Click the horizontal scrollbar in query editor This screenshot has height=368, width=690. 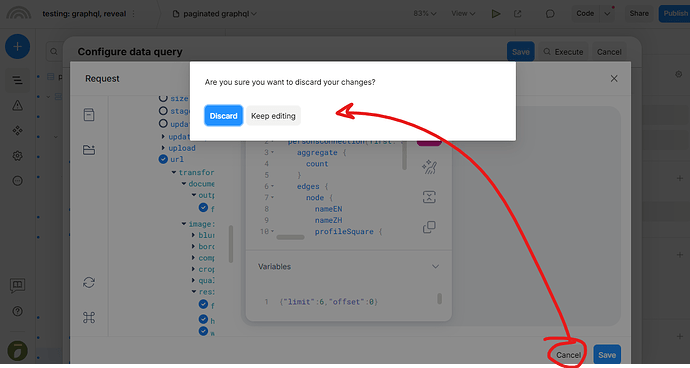[x=290, y=237]
